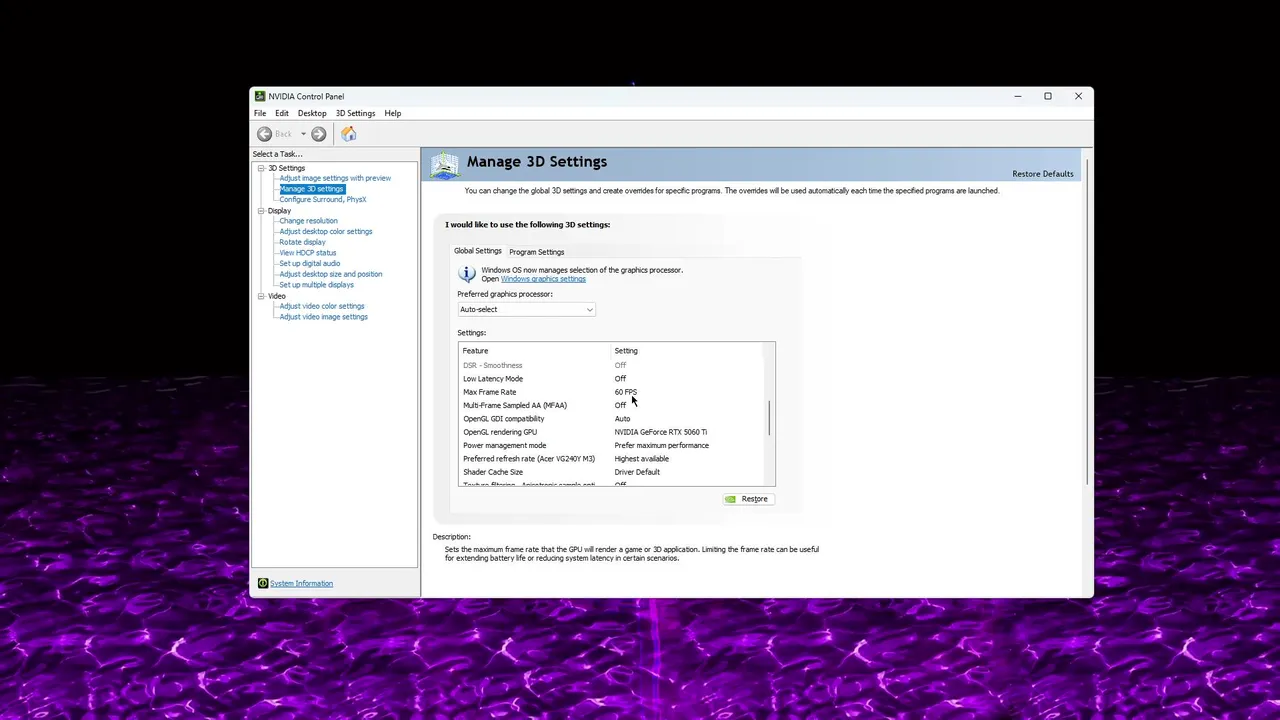Open the Windows graphics settings link

(543, 279)
